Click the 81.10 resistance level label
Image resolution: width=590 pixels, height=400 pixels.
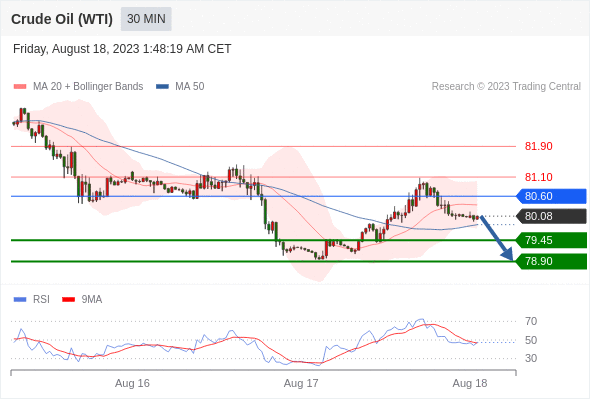click(x=538, y=177)
